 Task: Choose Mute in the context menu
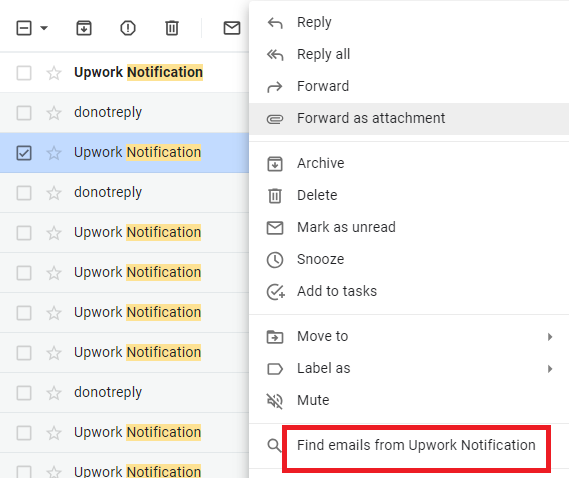click(x=409, y=400)
